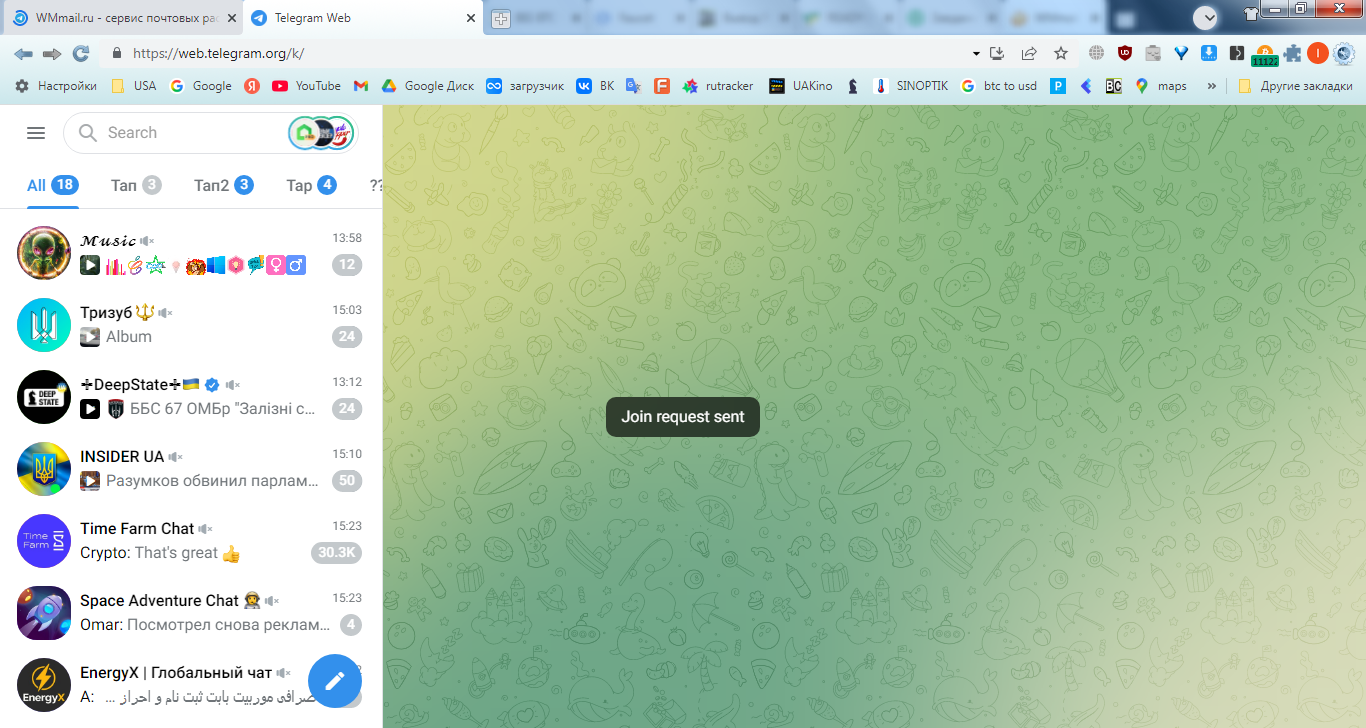Open EnergyX Глобальный чат
The height and width of the screenshot is (728, 1366).
(x=191, y=684)
